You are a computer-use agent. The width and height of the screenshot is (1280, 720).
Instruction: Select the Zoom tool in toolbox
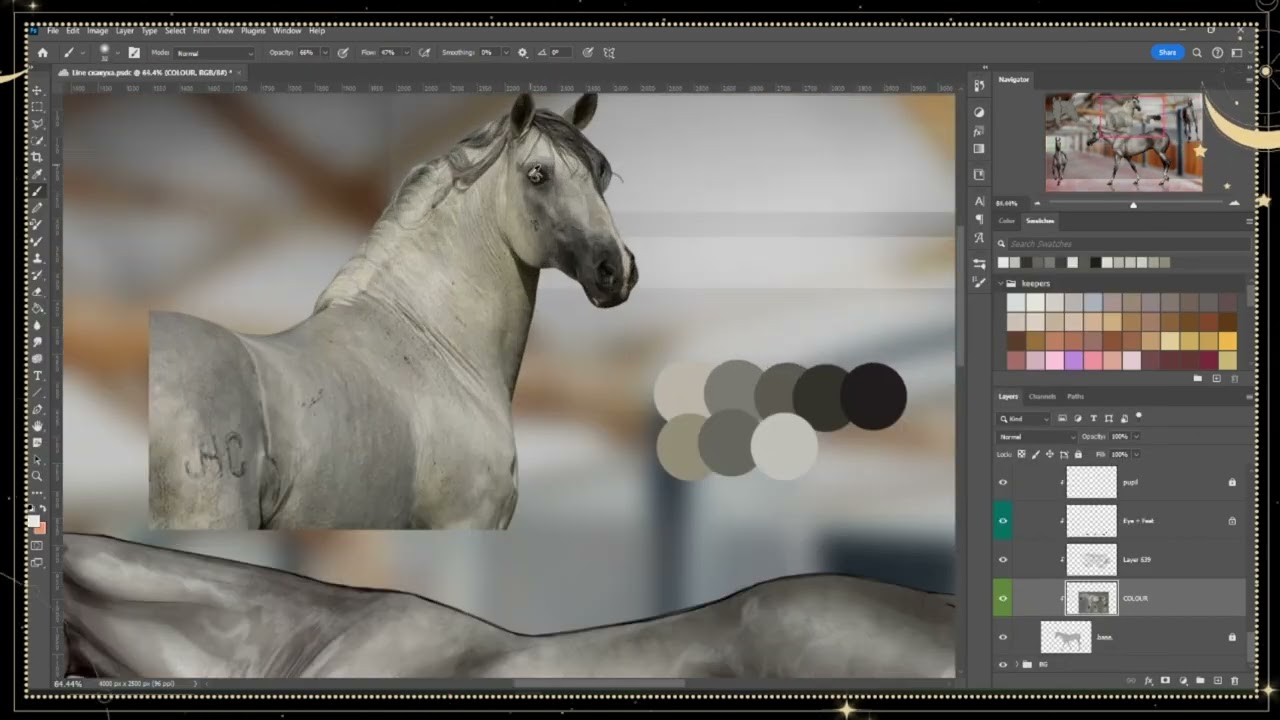click(x=38, y=476)
